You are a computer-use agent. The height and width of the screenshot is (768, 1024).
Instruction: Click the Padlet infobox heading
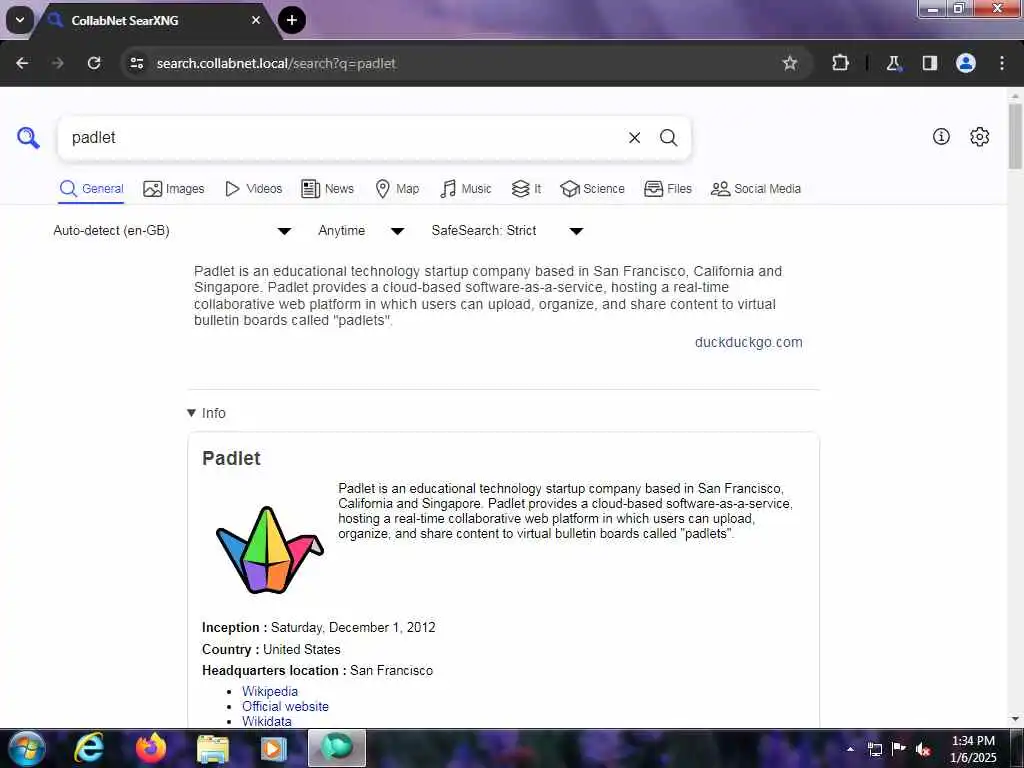click(231, 458)
